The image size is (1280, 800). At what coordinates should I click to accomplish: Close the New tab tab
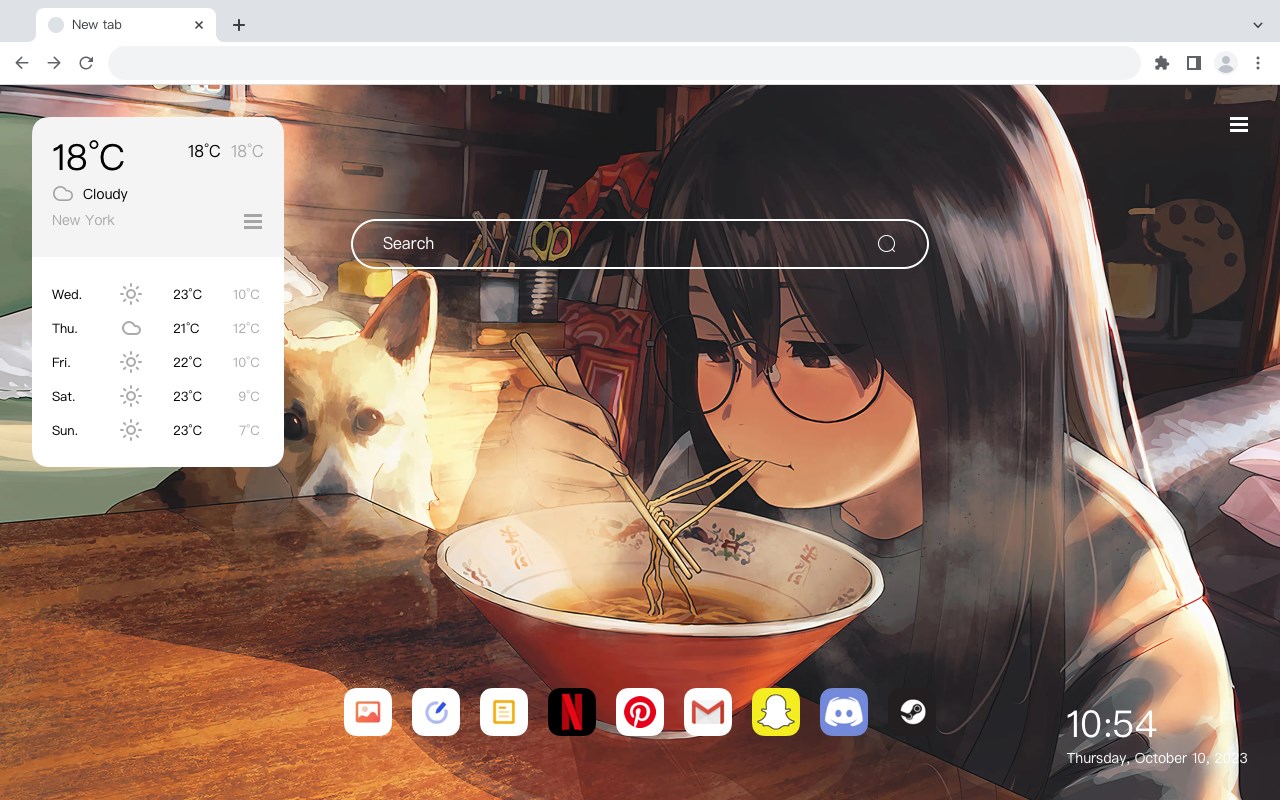tap(199, 25)
